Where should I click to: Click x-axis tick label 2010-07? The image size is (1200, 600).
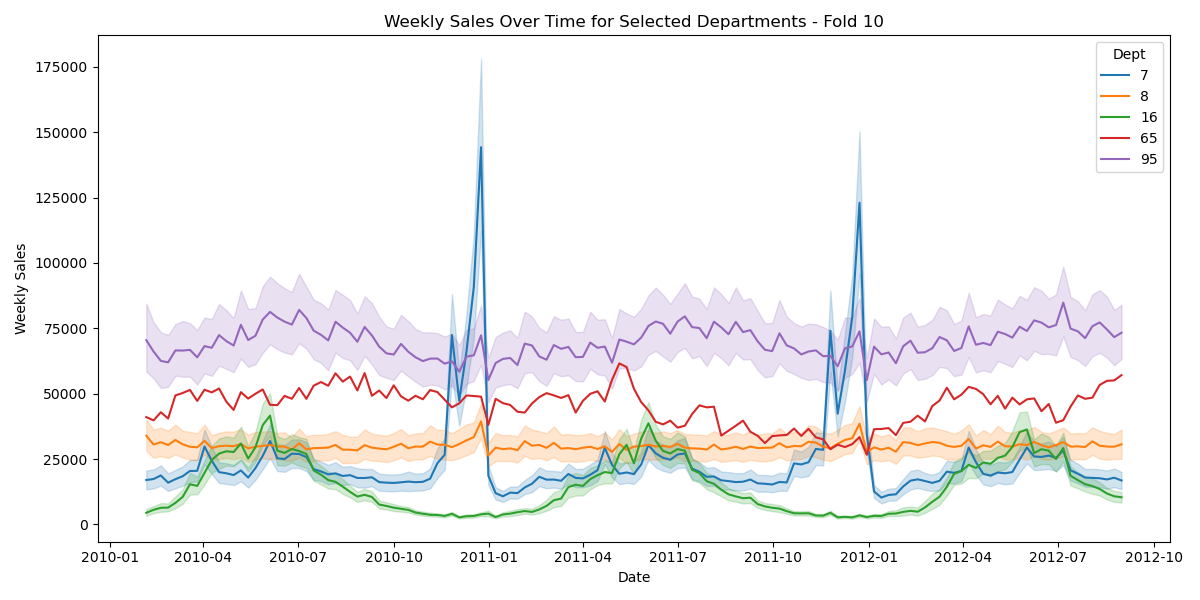coord(298,556)
